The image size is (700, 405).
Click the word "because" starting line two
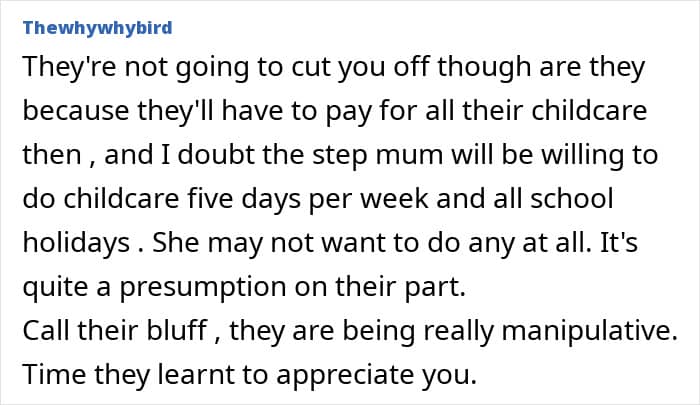[x=67, y=112]
